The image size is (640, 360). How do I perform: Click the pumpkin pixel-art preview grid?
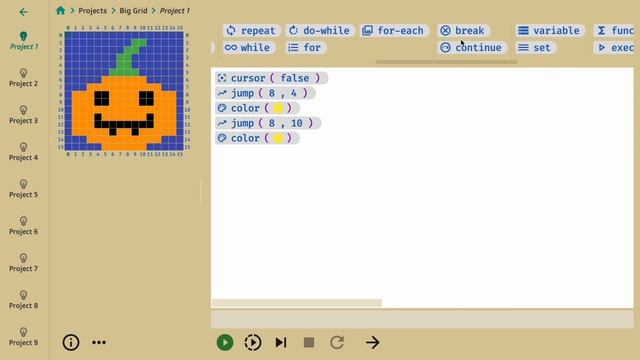click(124, 91)
